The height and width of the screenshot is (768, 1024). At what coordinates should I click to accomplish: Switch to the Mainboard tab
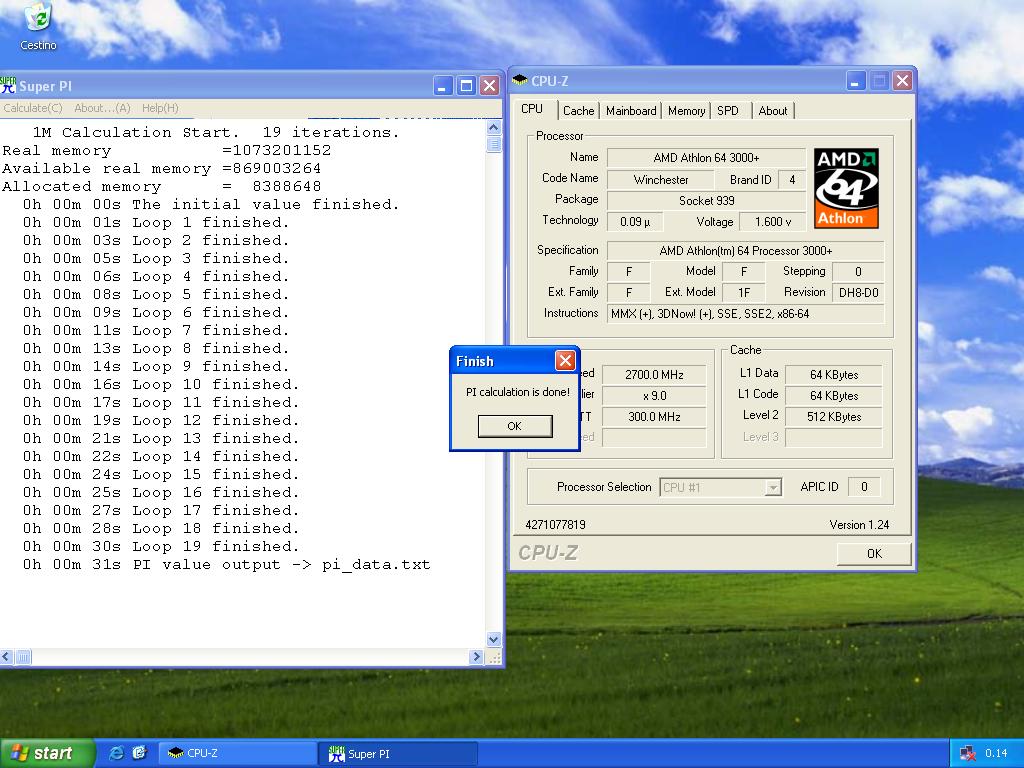[x=631, y=110]
